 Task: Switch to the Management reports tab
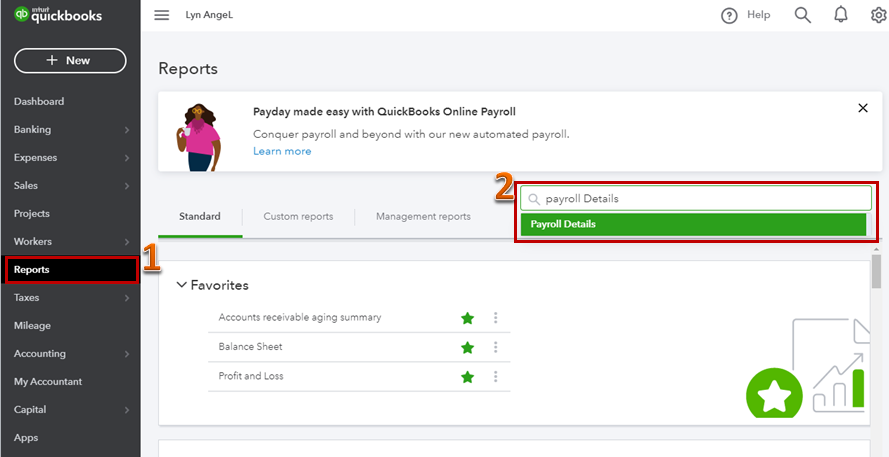coord(423,217)
